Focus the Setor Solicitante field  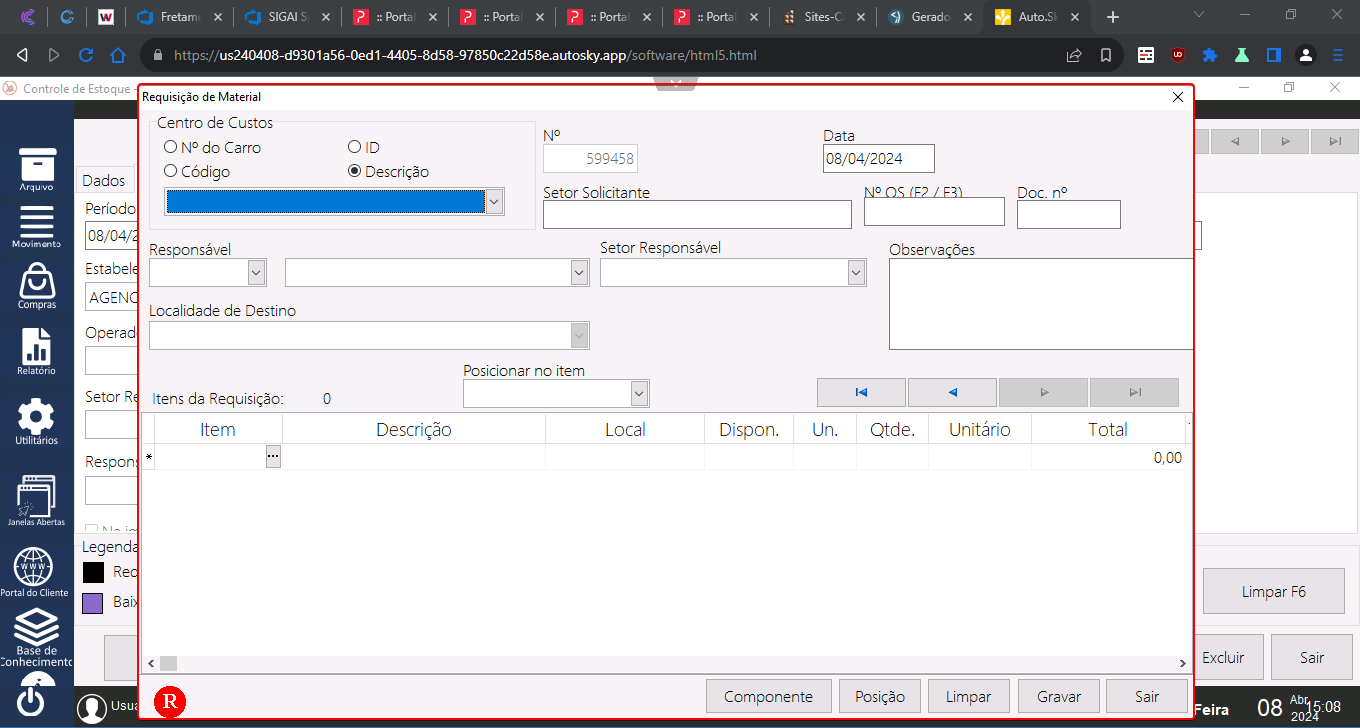click(x=697, y=214)
